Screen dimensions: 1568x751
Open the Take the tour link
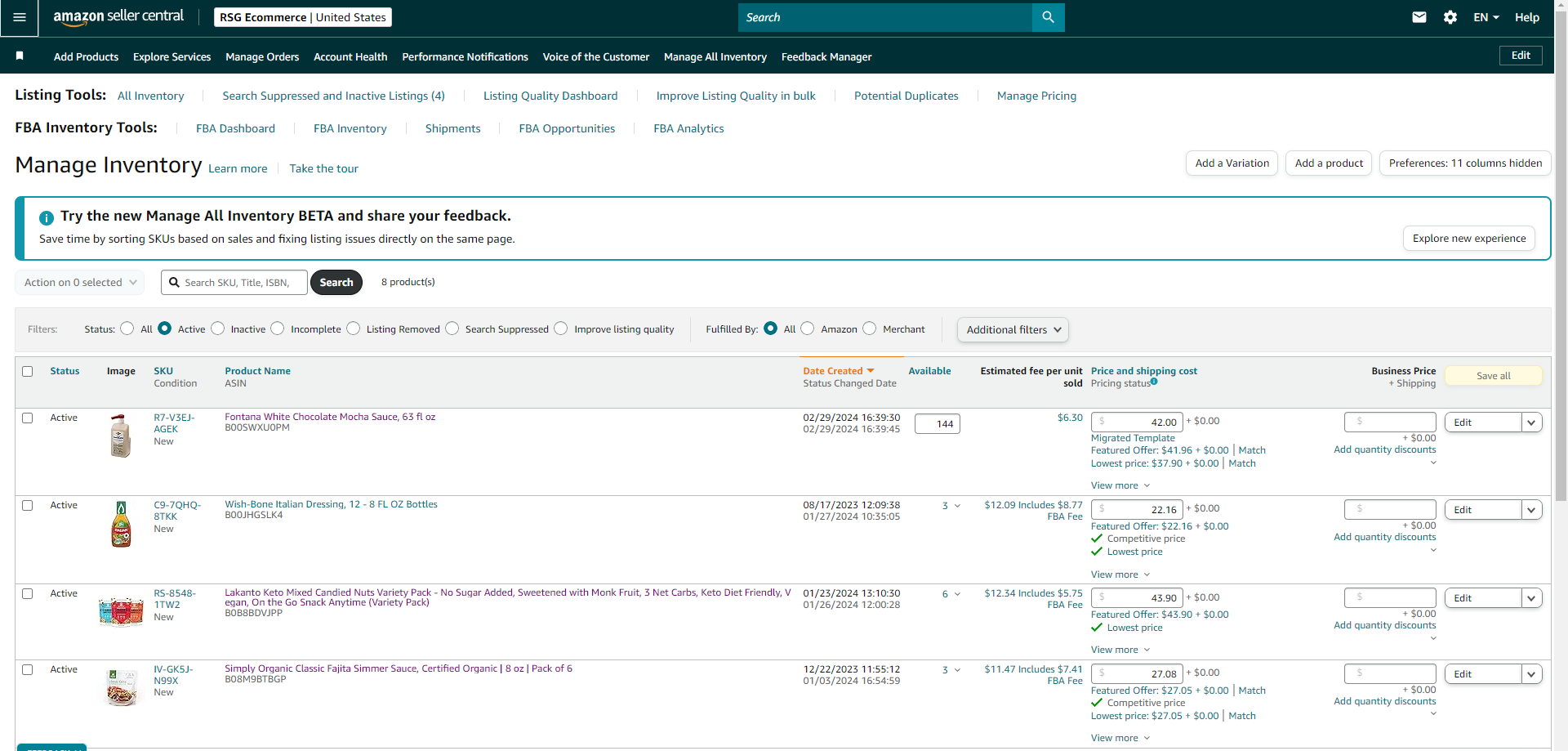(x=323, y=168)
